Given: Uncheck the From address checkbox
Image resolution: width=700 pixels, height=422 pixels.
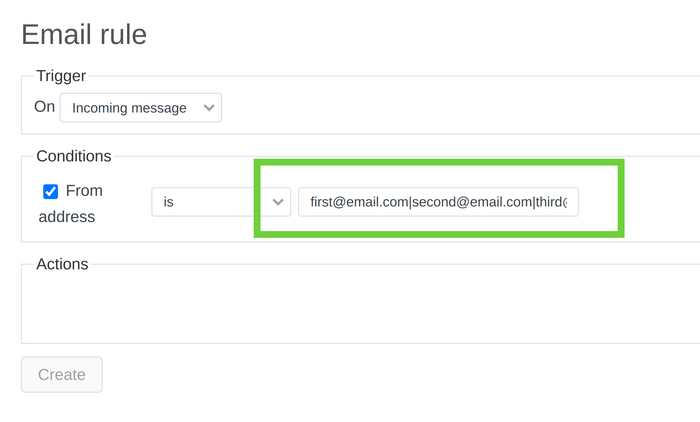Looking at the screenshot, I should tap(51, 191).
